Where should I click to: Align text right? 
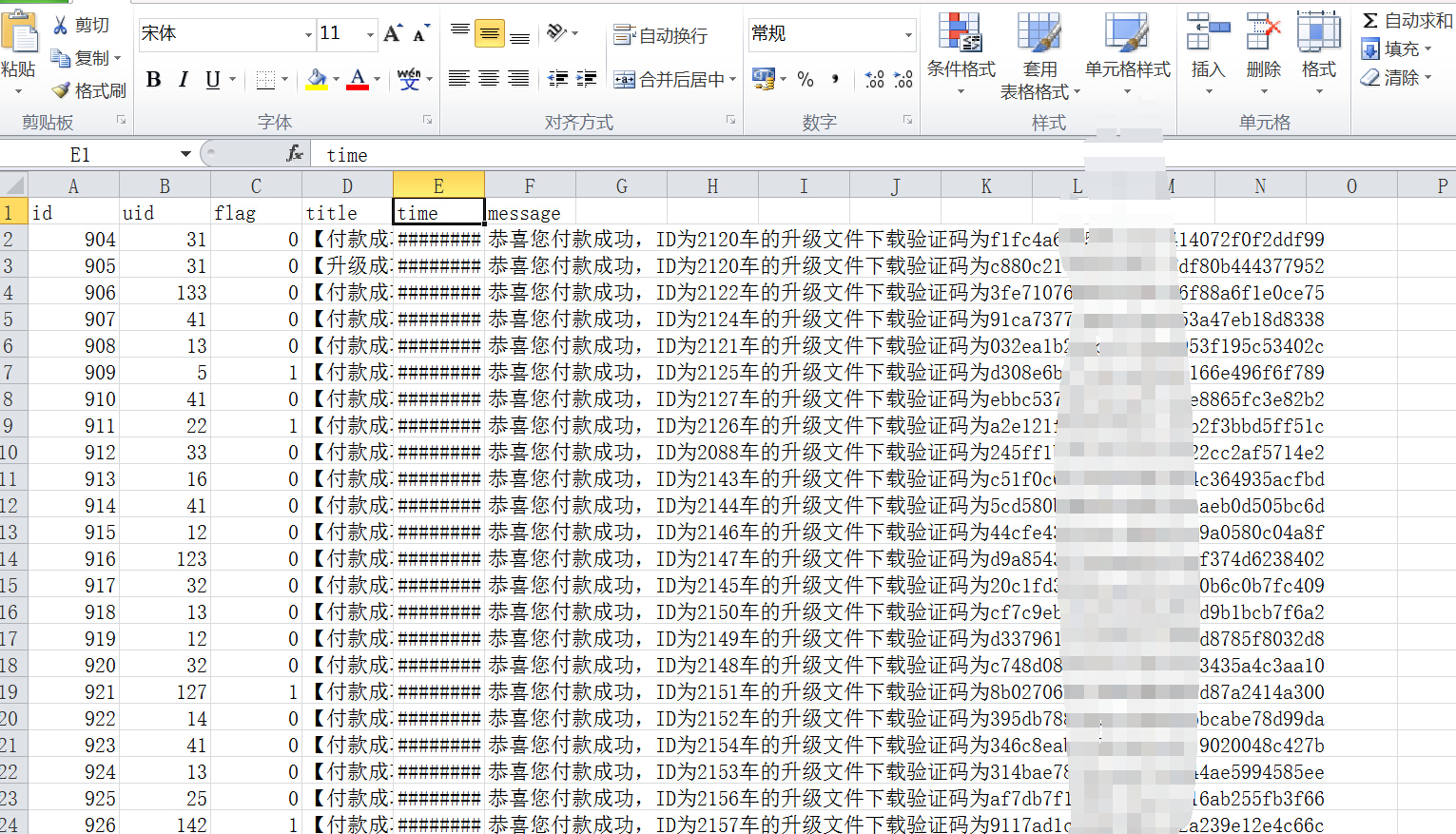518,79
